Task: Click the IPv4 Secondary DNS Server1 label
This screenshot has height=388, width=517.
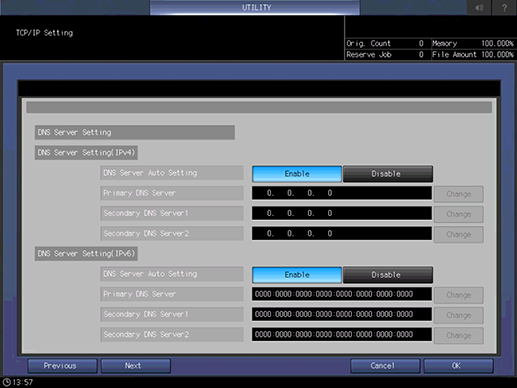Action: (x=172, y=213)
